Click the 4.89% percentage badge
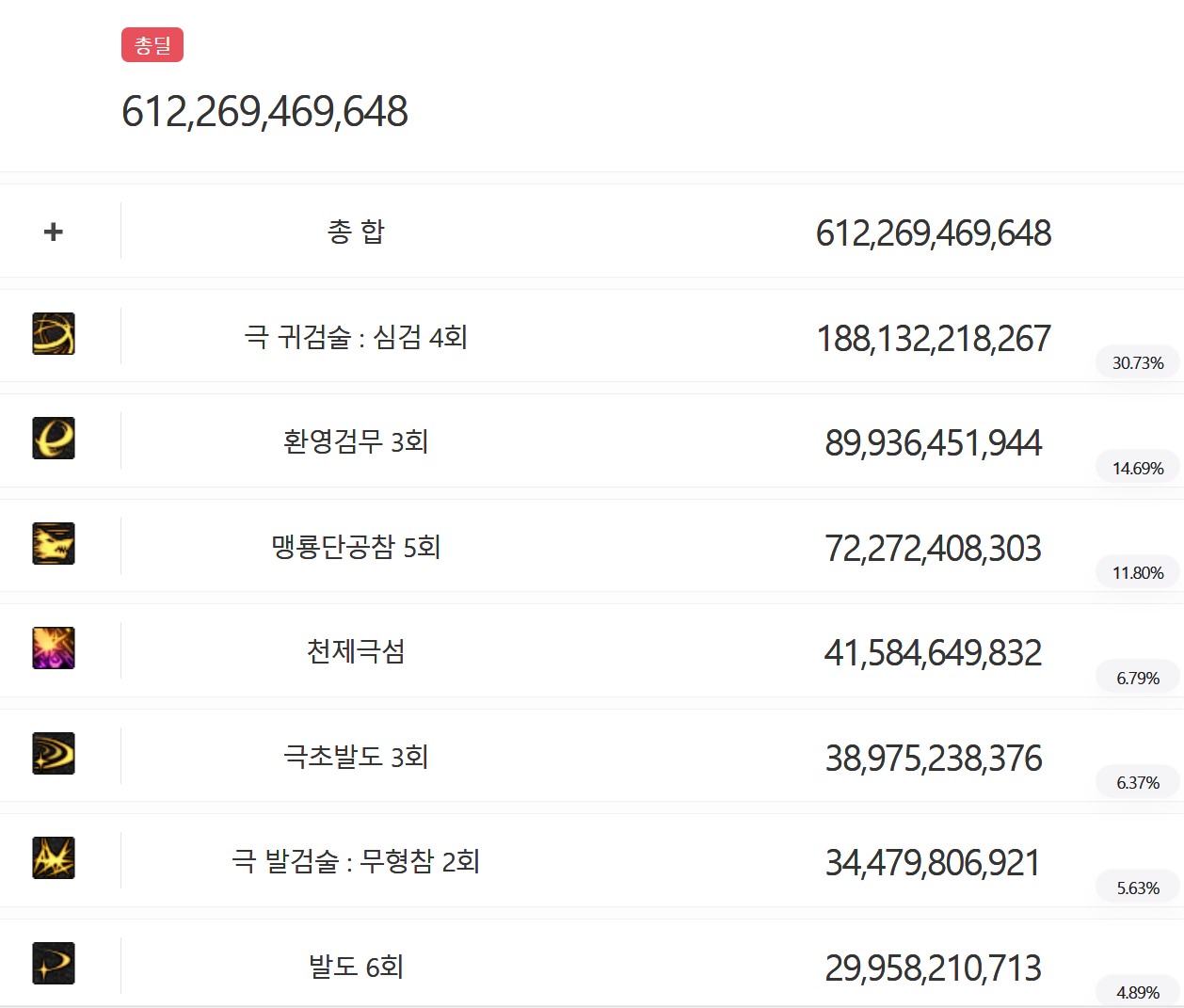The width and height of the screenshot is (1184, 1008). tap(1138, 993)
